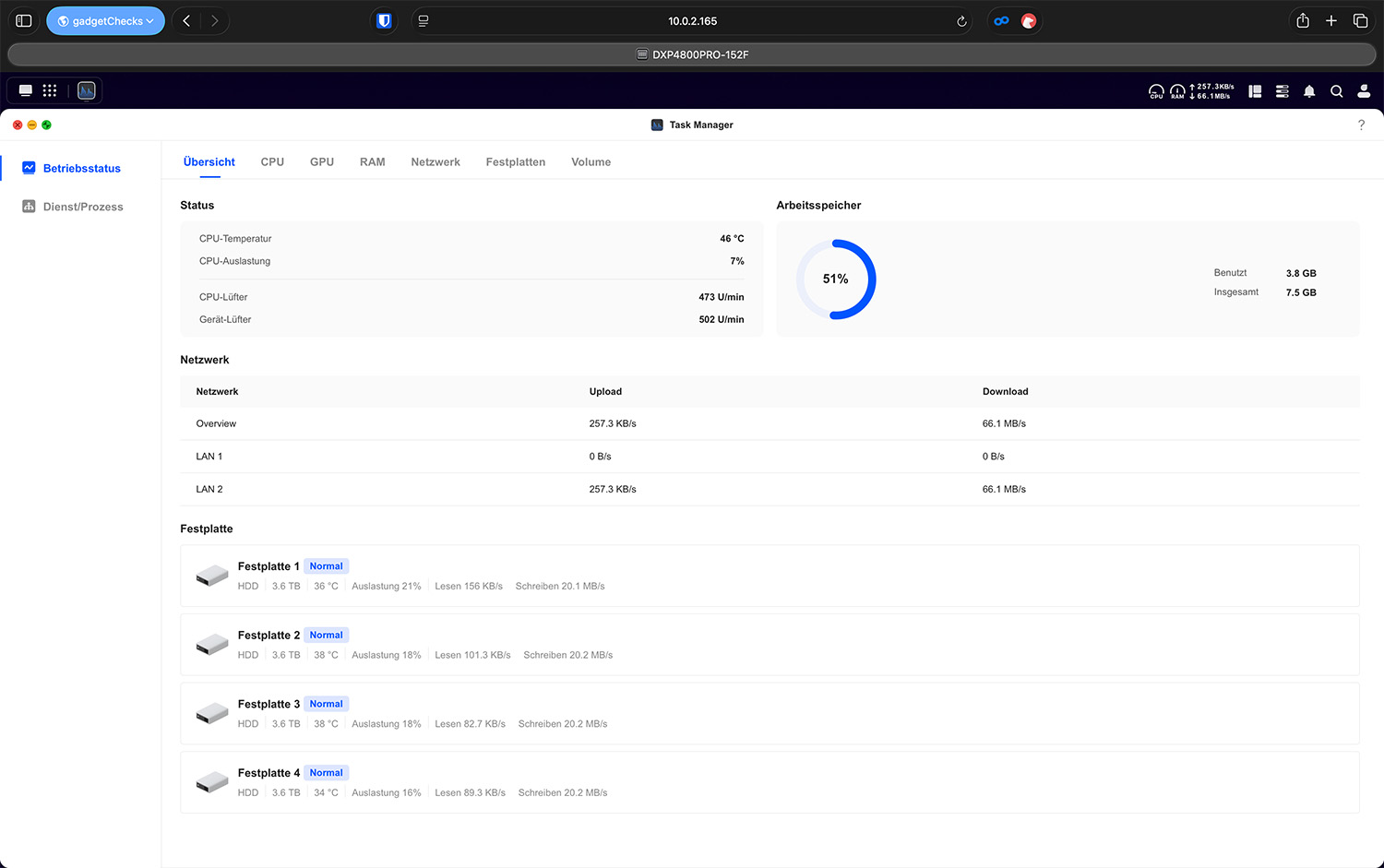Click the Betriebsstatus sidebar item
The height and width of the screenshot is (868, 1384).
tap(81, 169)
